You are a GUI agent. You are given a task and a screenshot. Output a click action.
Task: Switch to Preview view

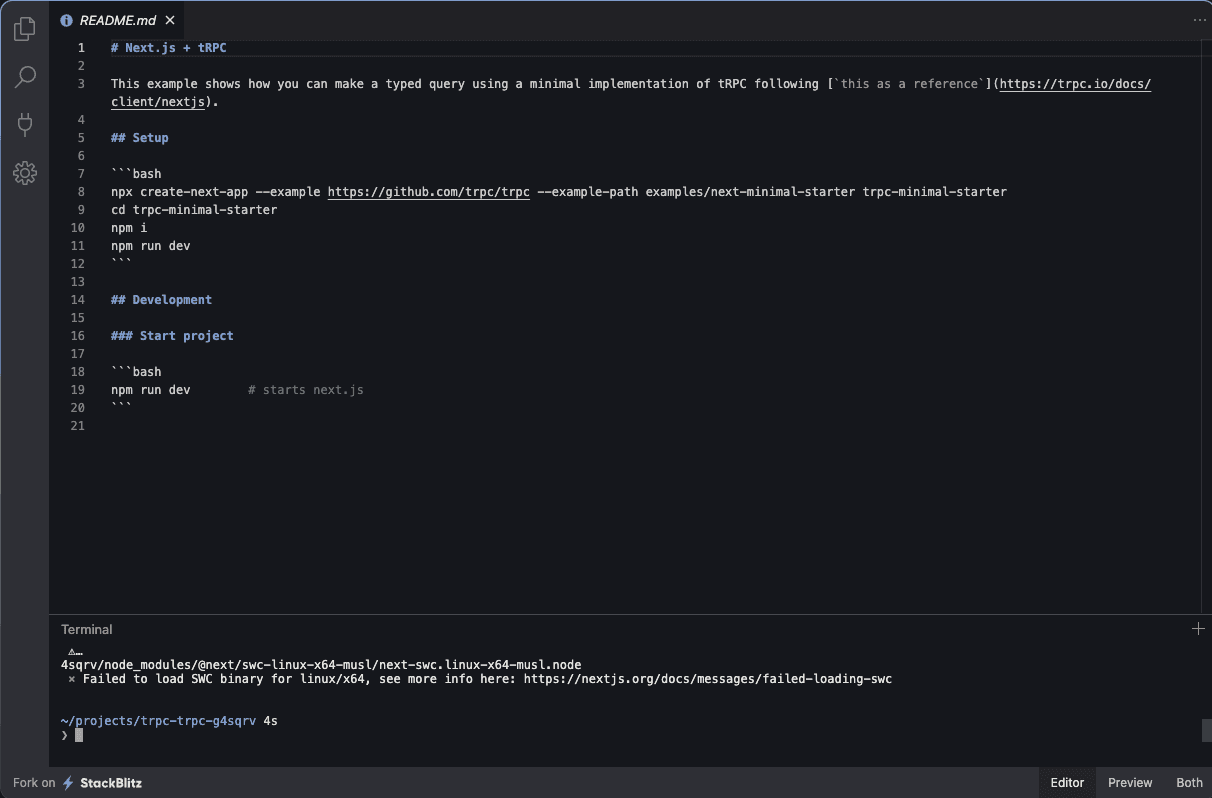click(1129, 783)
